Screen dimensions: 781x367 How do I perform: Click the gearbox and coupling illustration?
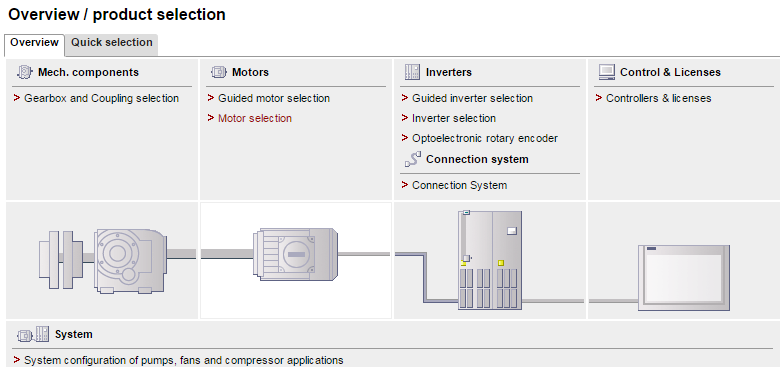[103, 260]
